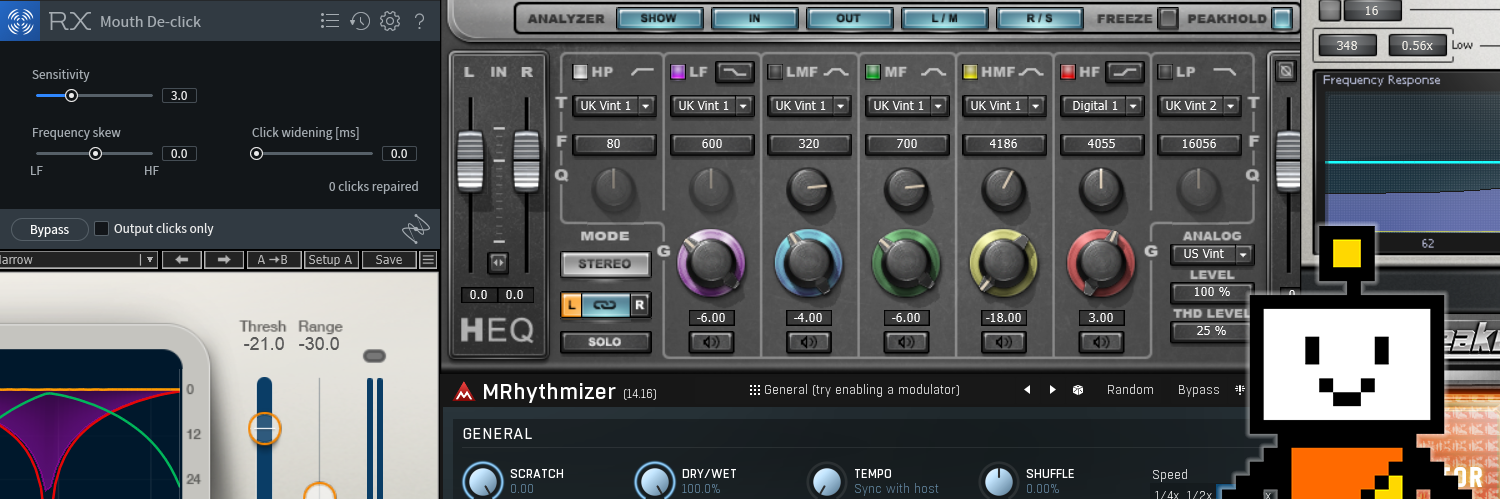
Task: Toggle the yellow HMF band enable LED
Action: tap(970, 72)
